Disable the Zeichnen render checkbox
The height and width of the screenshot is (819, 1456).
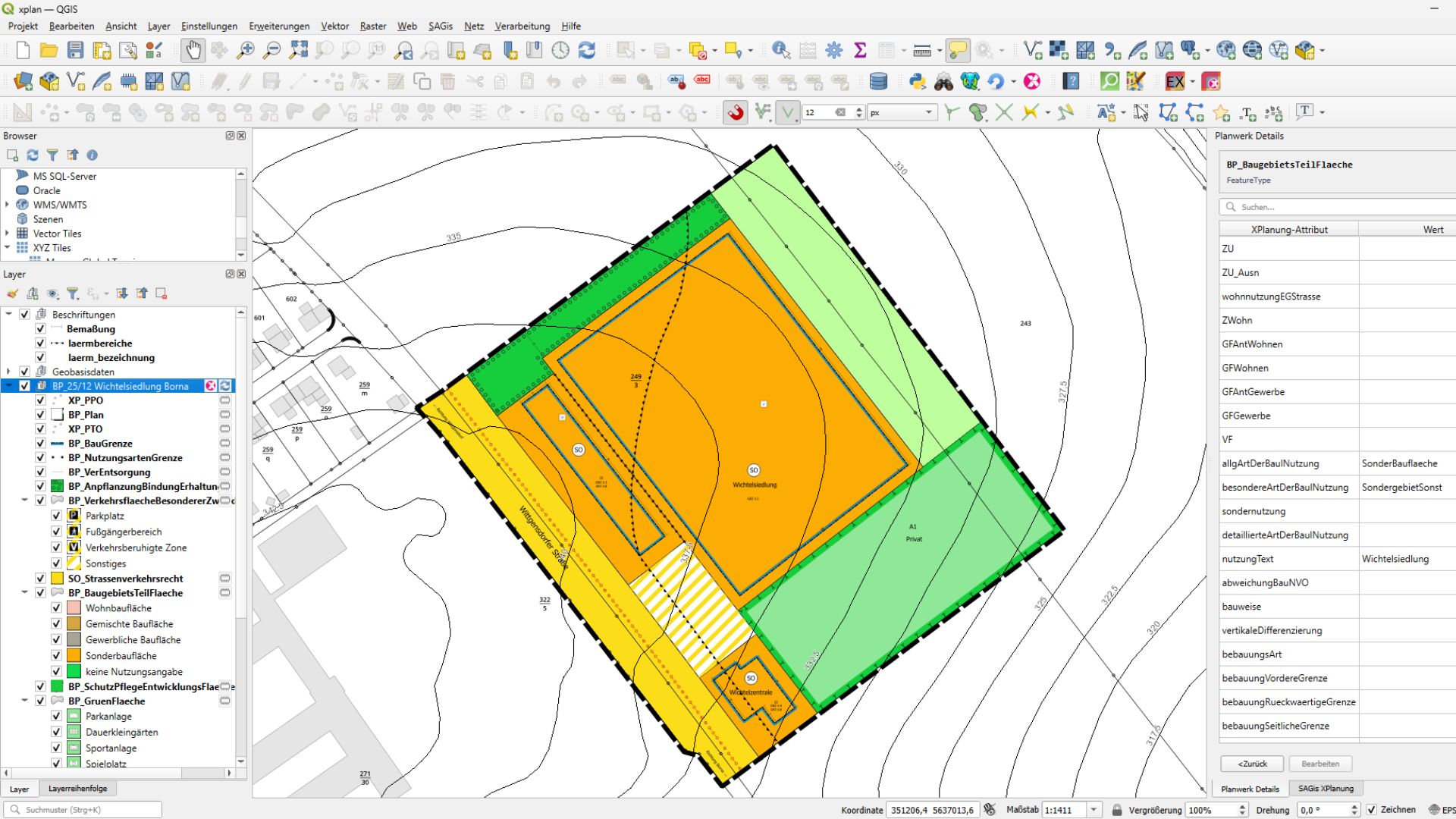click(1371, 810)
